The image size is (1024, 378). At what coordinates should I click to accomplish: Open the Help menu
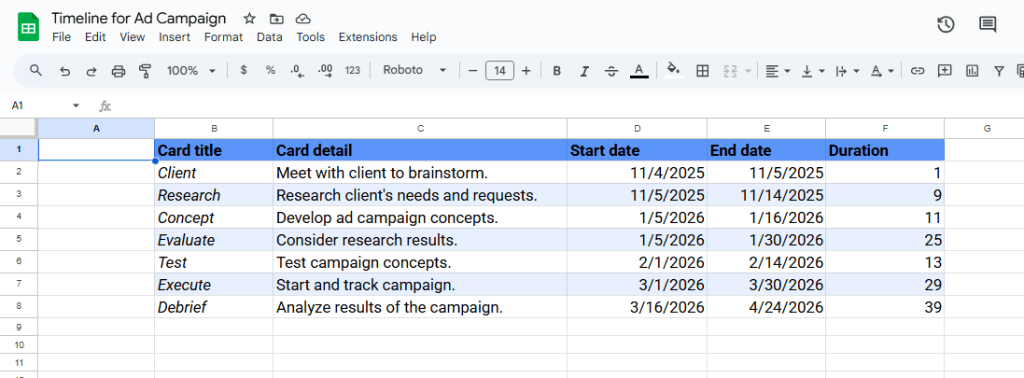[x=424, y=37]
